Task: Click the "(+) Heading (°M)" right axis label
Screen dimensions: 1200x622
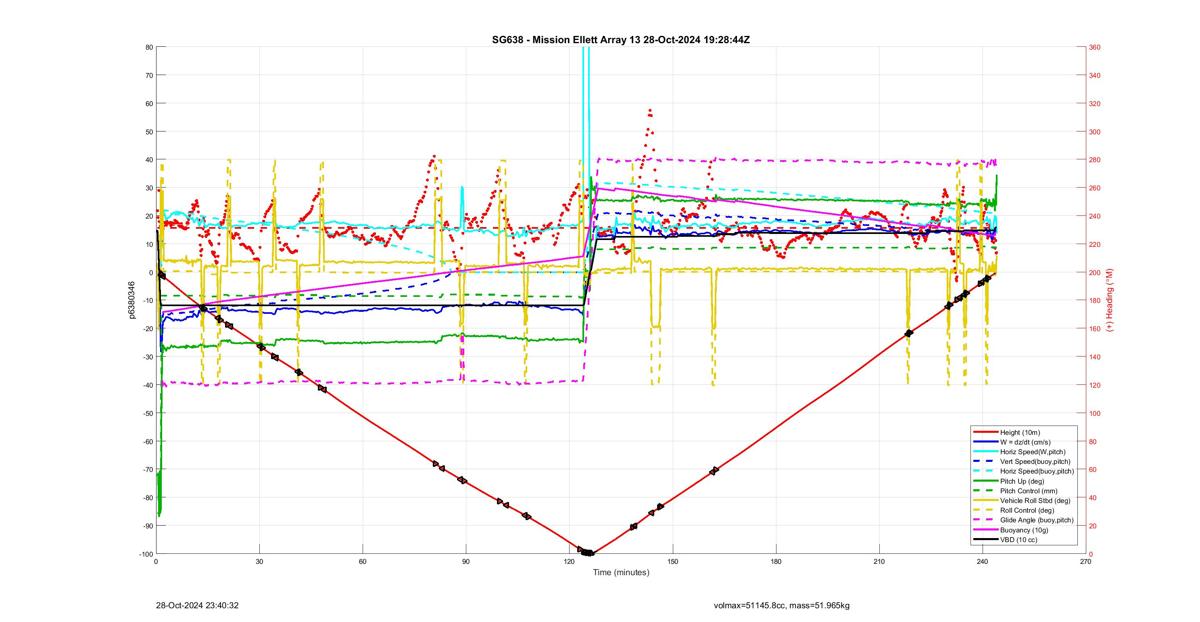Action: point(1109,300)
